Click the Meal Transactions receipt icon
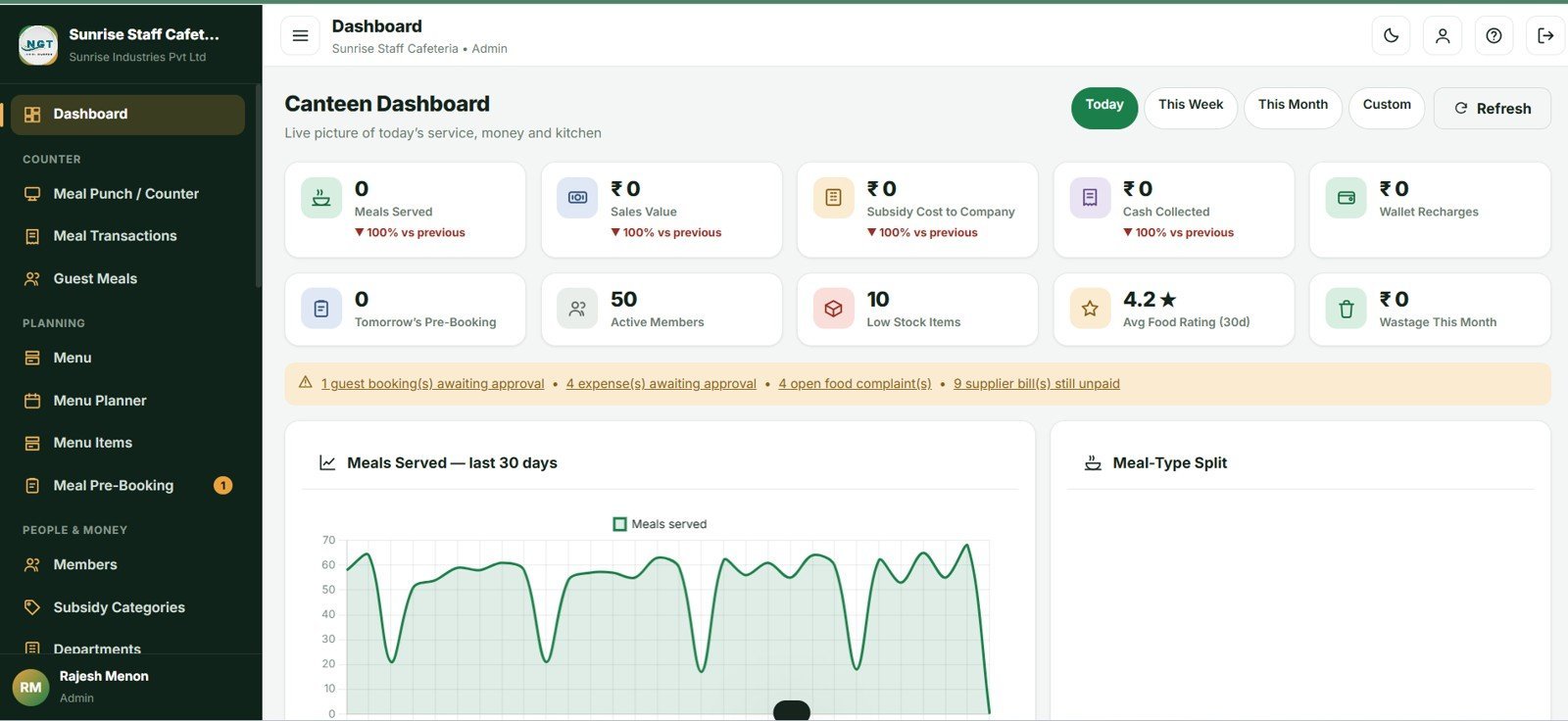 point(32,236)
